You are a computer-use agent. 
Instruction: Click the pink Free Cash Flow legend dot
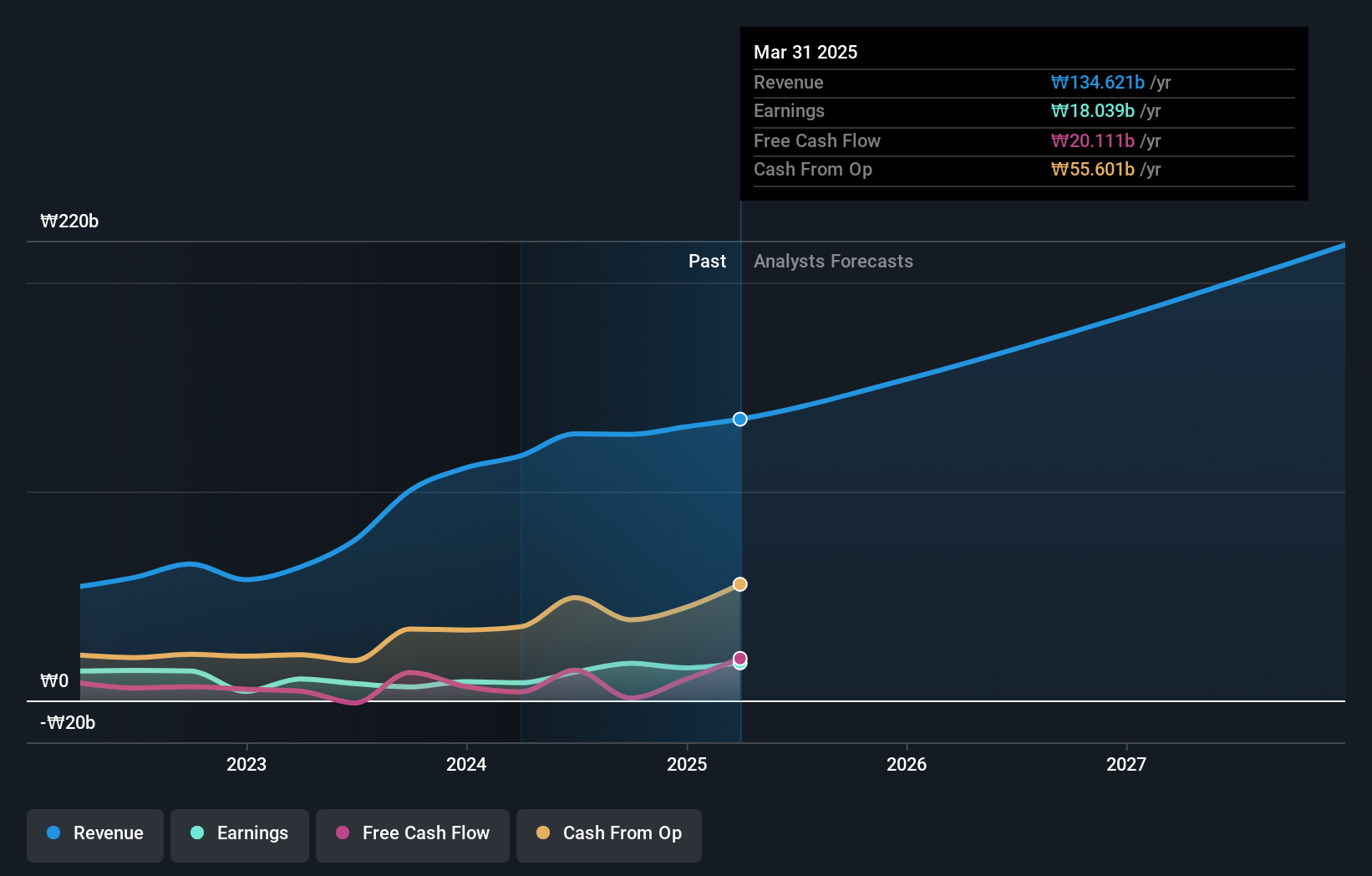click(x=343, y=833)
